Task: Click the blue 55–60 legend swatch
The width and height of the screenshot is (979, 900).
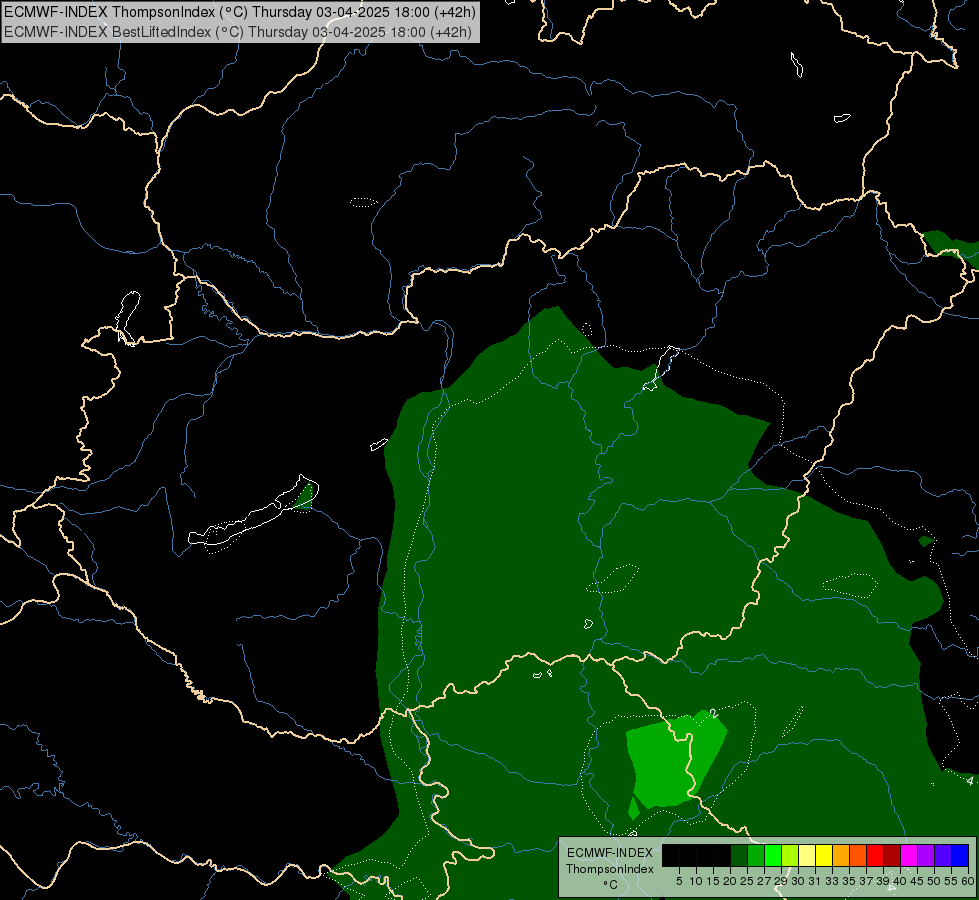Action: coord(960,855)
